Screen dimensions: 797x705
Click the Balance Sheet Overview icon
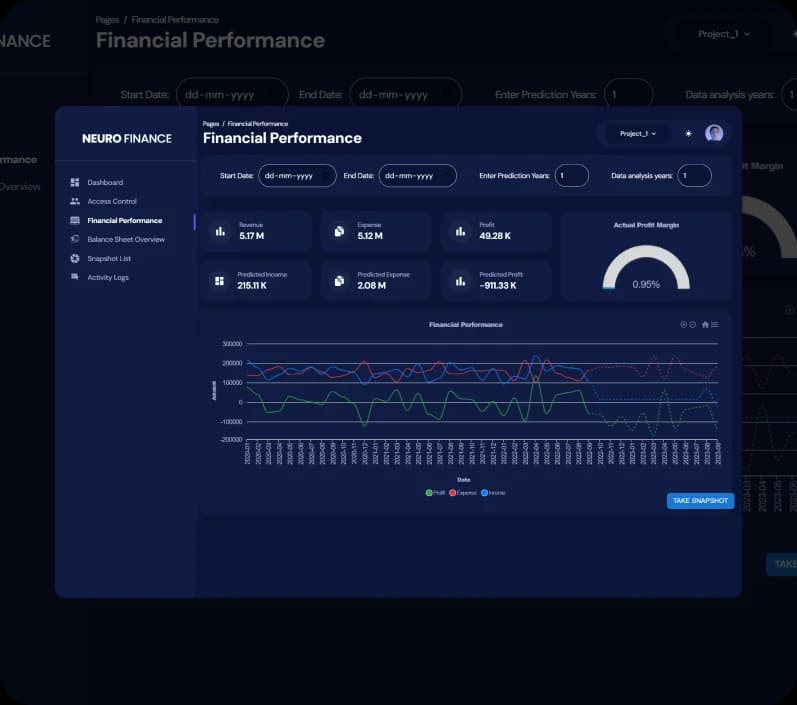tap(75, 239)
